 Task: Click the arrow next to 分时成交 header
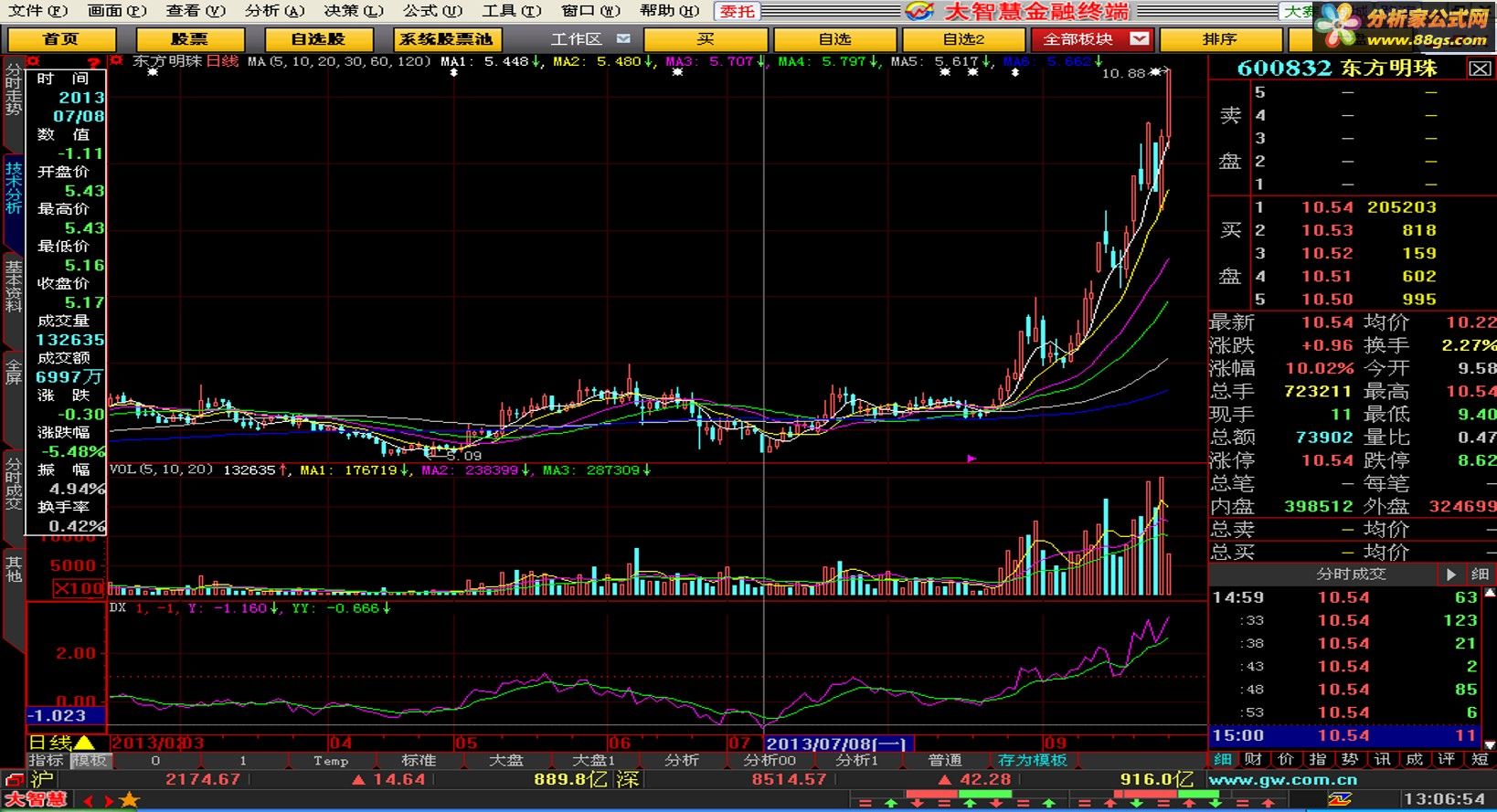pos(1450,575)
